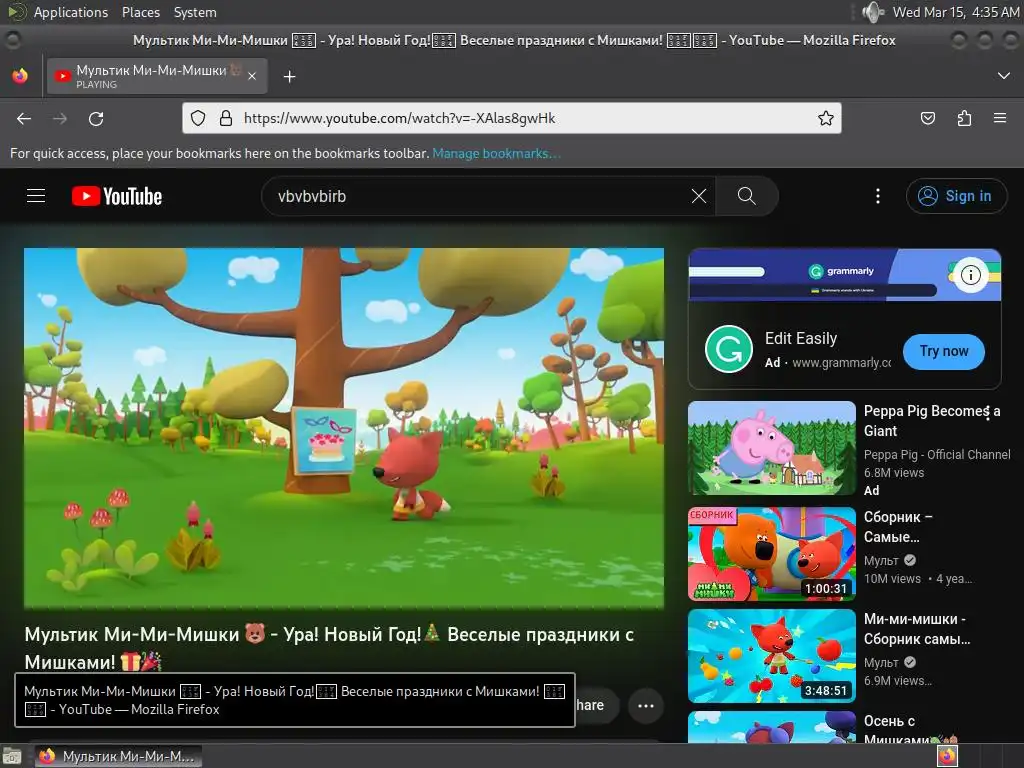Open the Осень с Мишками video title
Screen dimensions: 1024x768
(910, 730)
